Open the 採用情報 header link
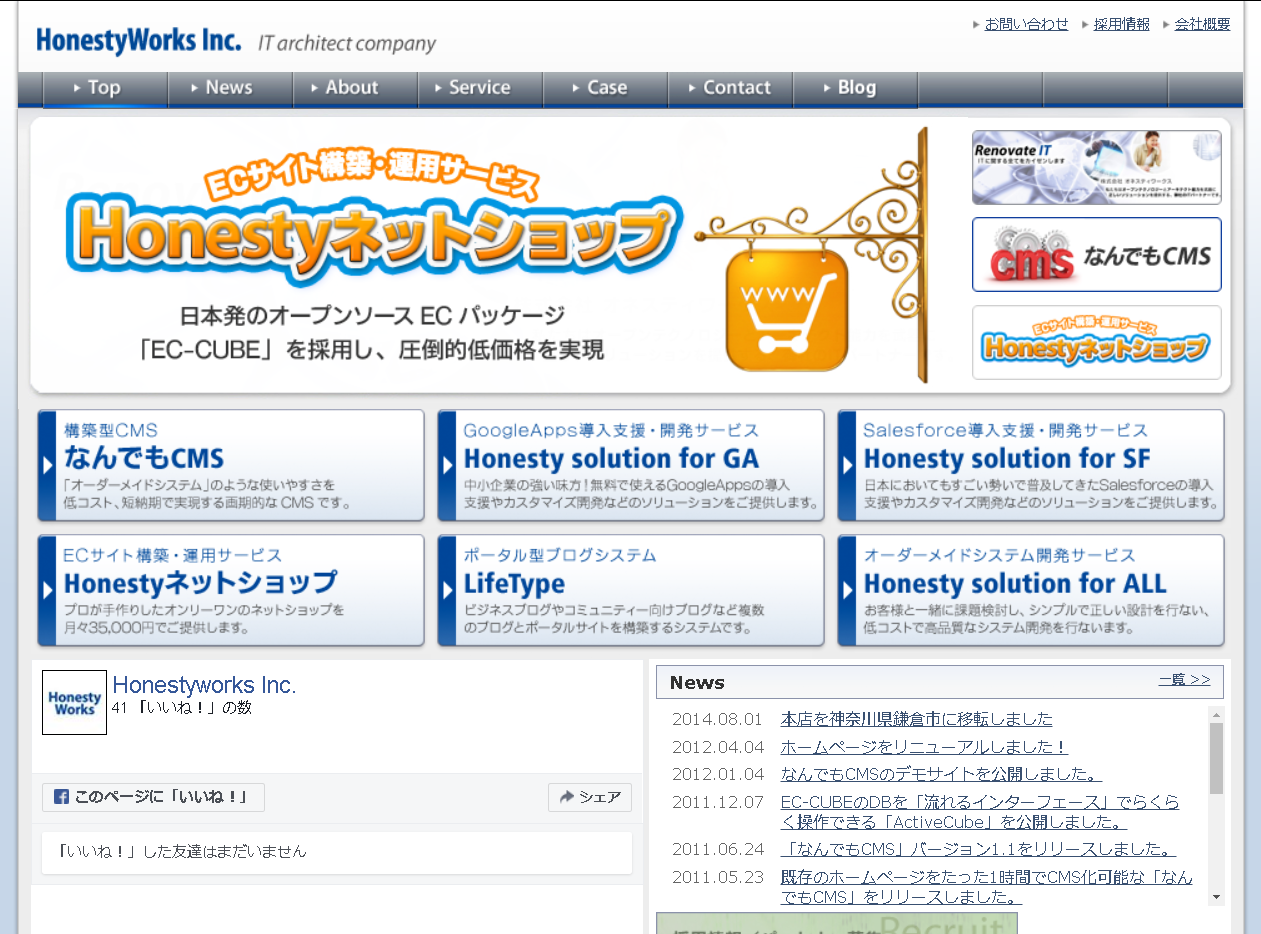Viewport: 1261px width, 934px height. pos(1121,24)
